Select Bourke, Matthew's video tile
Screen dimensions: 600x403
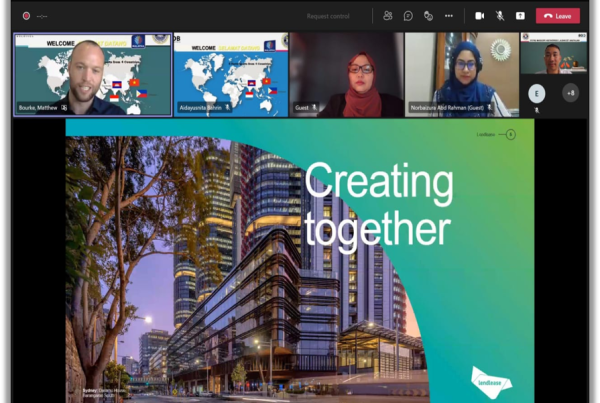[93, 74]
